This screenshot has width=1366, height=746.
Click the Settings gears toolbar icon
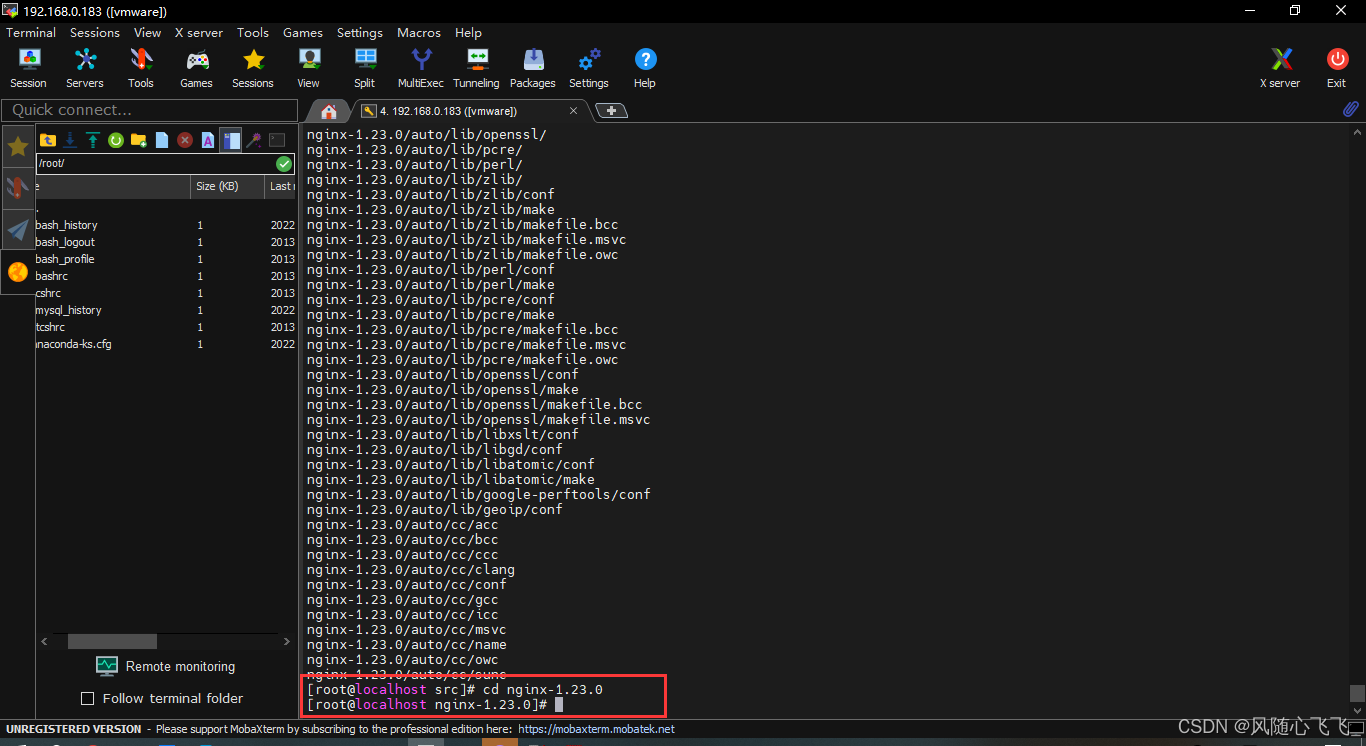(589, 68)
